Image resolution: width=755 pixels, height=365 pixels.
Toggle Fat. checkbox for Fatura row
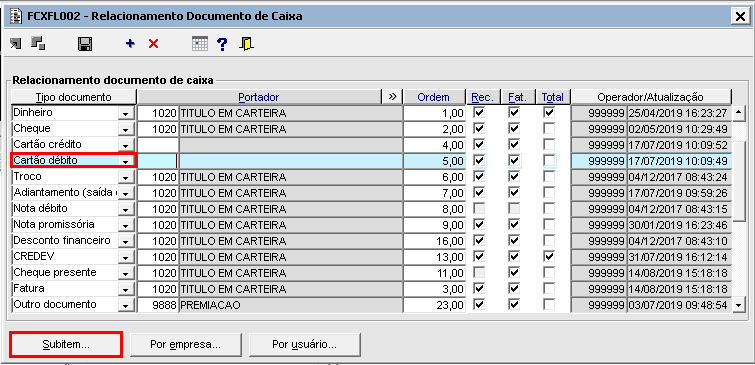point(514,288)
